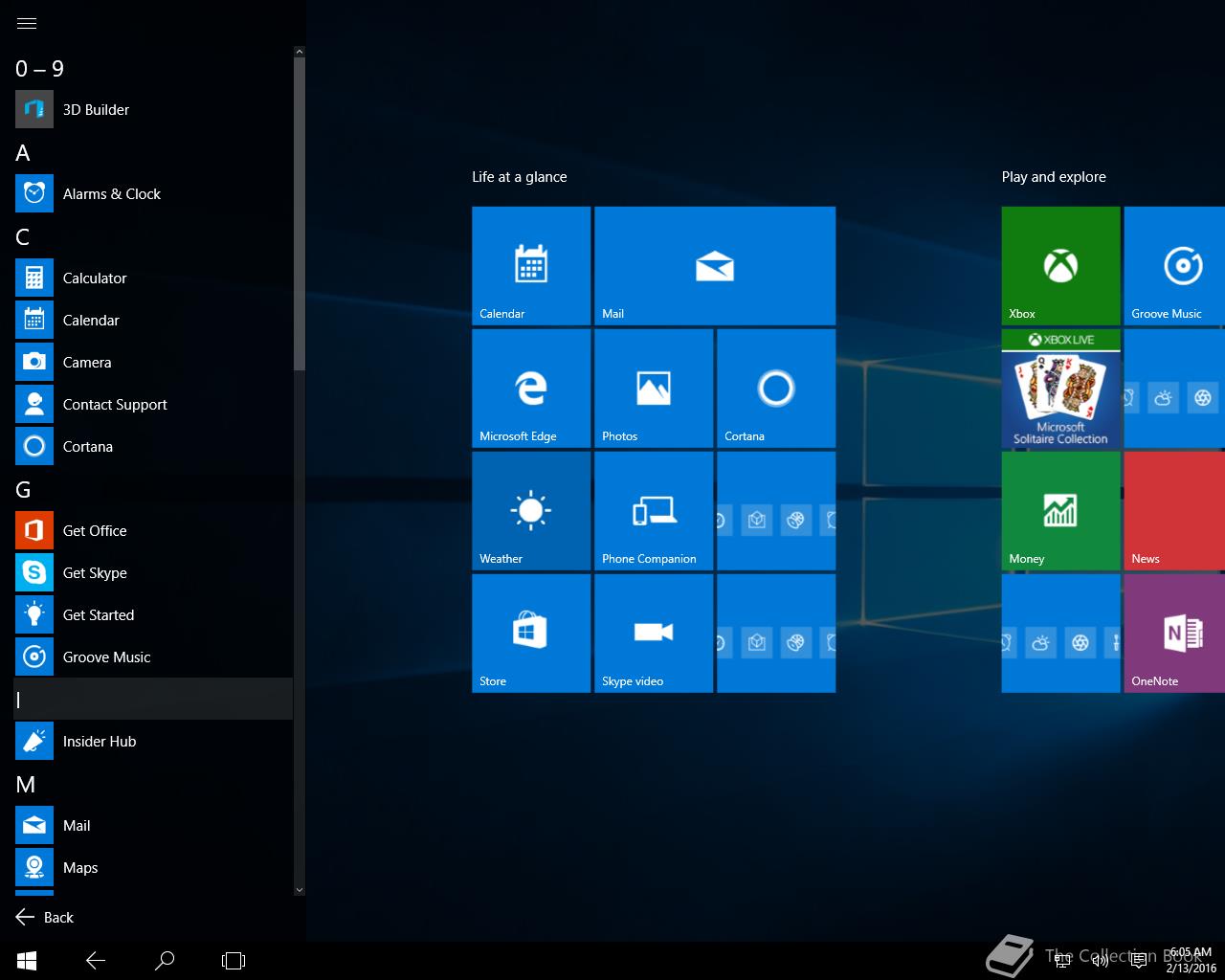This screenshot has height=980, width=1225.
Task: Click the Life at a glance group title
Action: tap(520, 177)
